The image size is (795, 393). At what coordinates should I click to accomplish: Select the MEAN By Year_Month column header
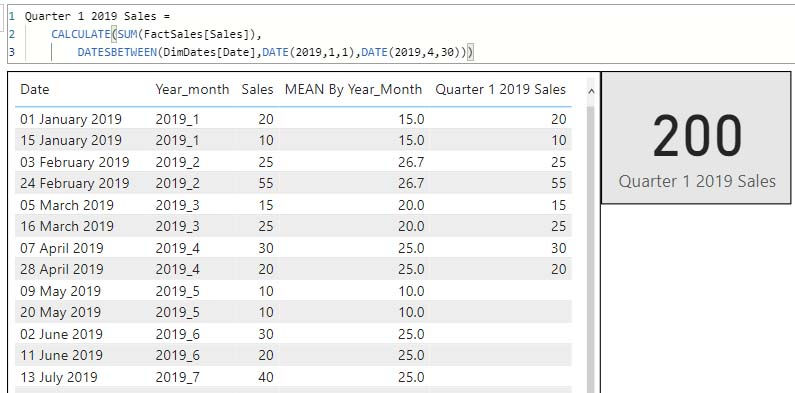pyautogui.click(x=353, y=90)
